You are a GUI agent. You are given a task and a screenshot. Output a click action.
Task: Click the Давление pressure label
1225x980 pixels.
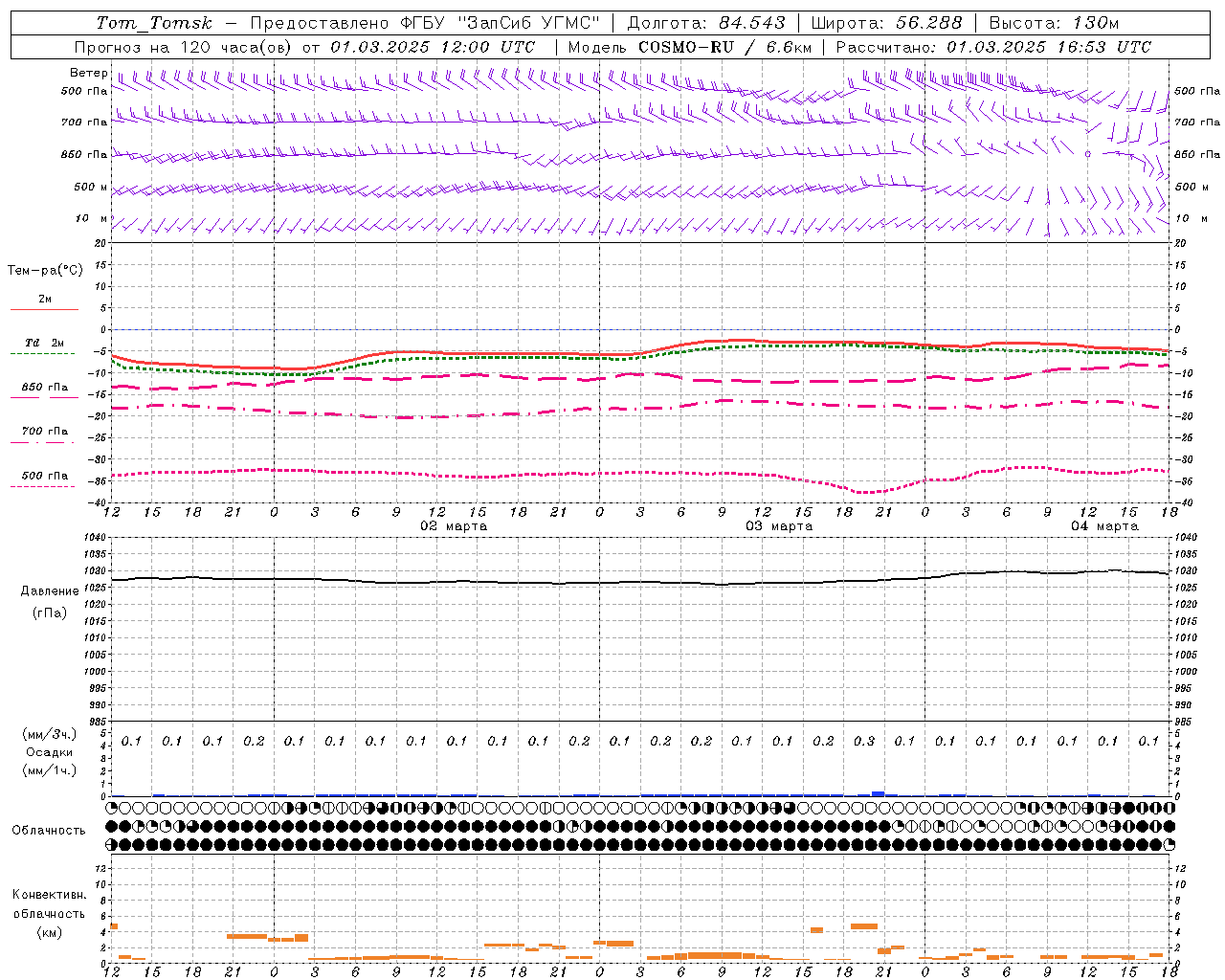[x=50, y=591]
